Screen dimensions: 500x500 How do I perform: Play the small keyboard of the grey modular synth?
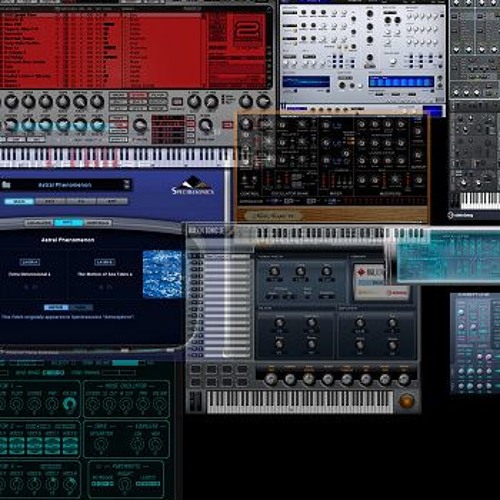[x=480, y=201]
